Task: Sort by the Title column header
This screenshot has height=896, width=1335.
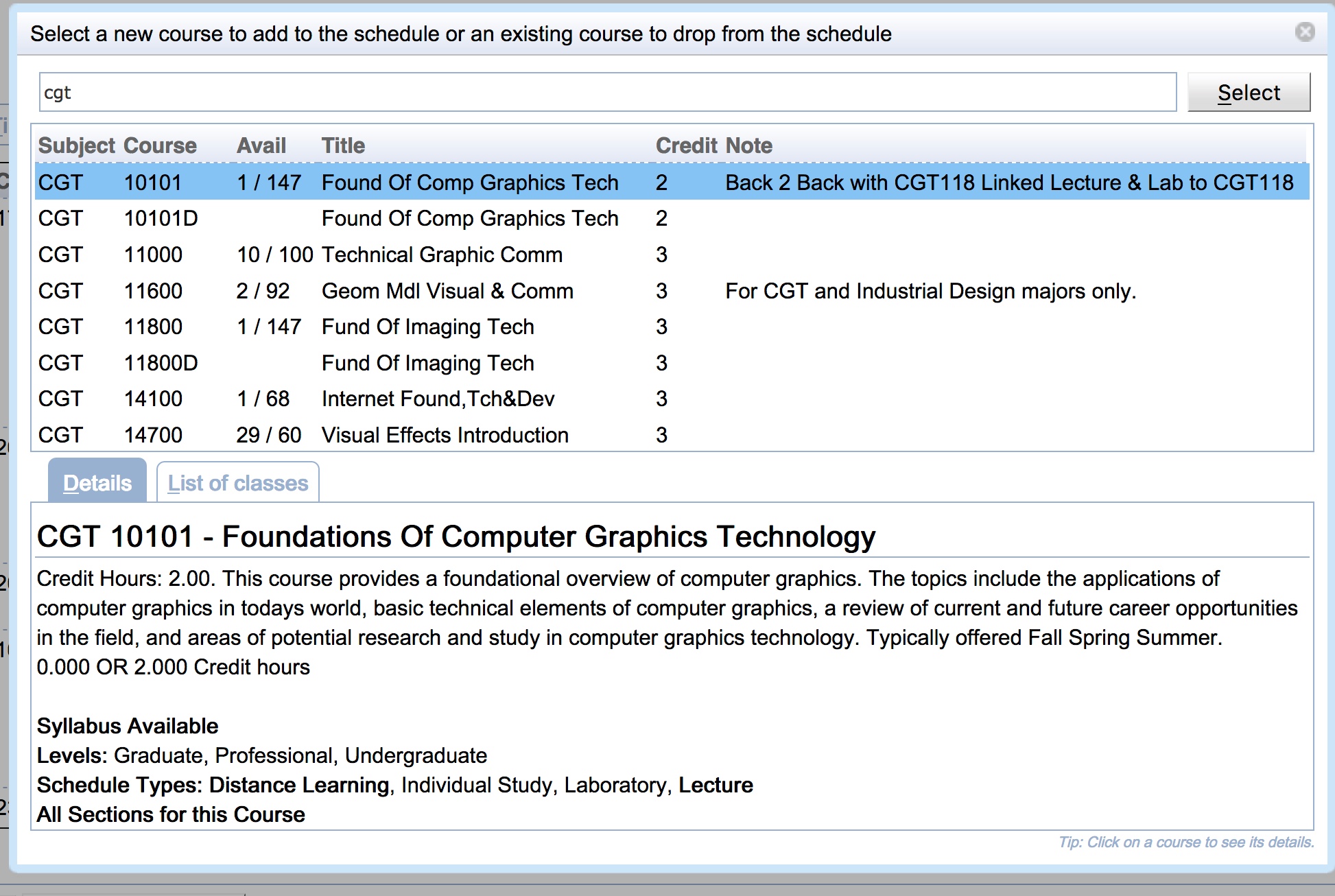Action: point(343,145)
